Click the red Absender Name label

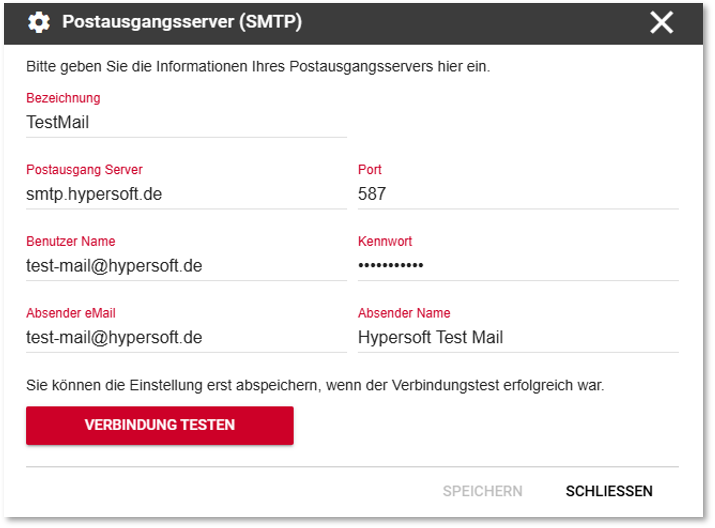pyautogui.click(x=404, y=313)
